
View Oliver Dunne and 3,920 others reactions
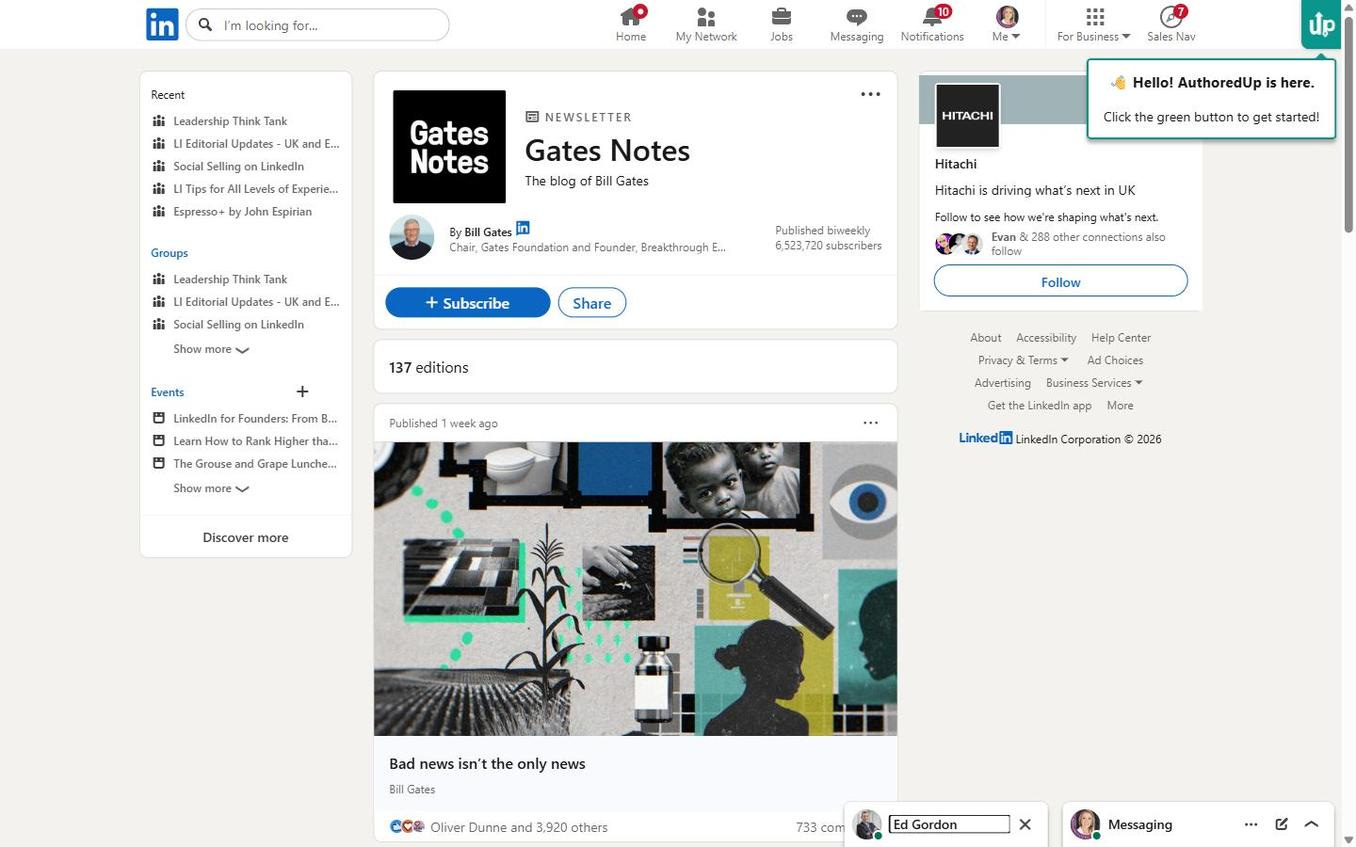(519, 827)
